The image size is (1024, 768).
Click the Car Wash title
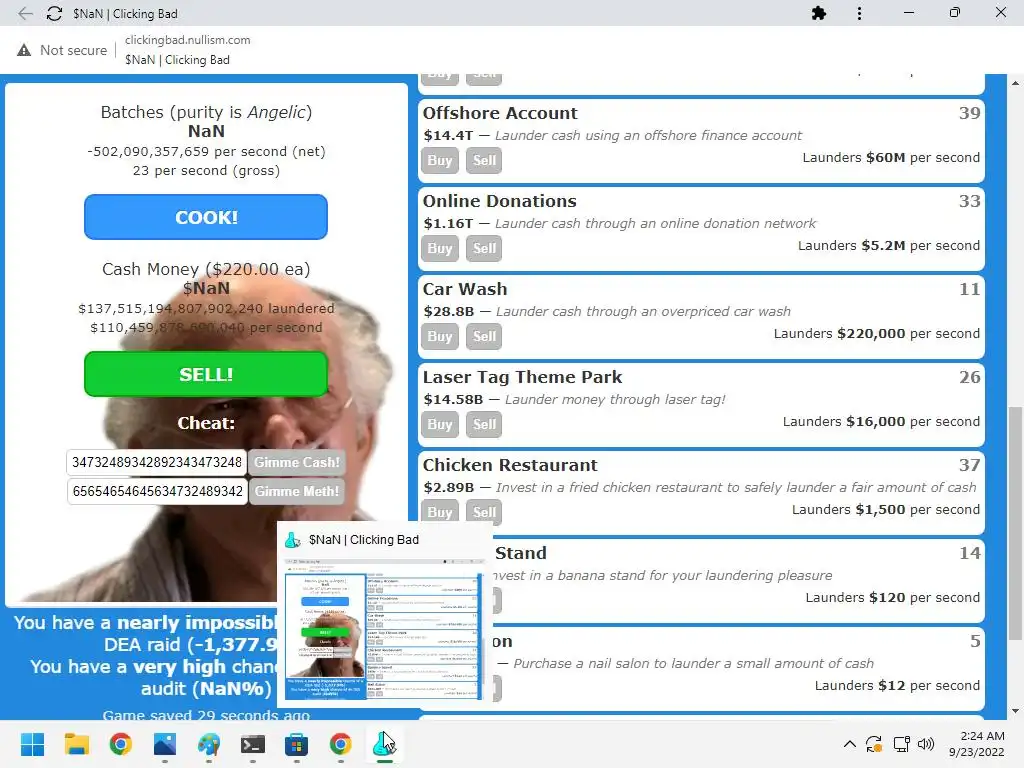tap(465, 289)
